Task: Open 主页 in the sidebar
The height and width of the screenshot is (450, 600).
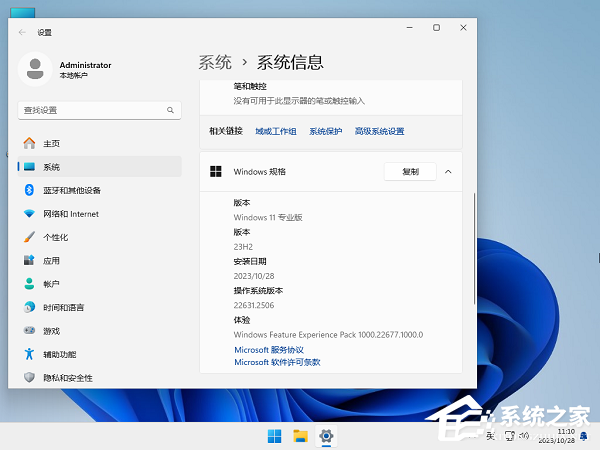Action: click(99, 143)
